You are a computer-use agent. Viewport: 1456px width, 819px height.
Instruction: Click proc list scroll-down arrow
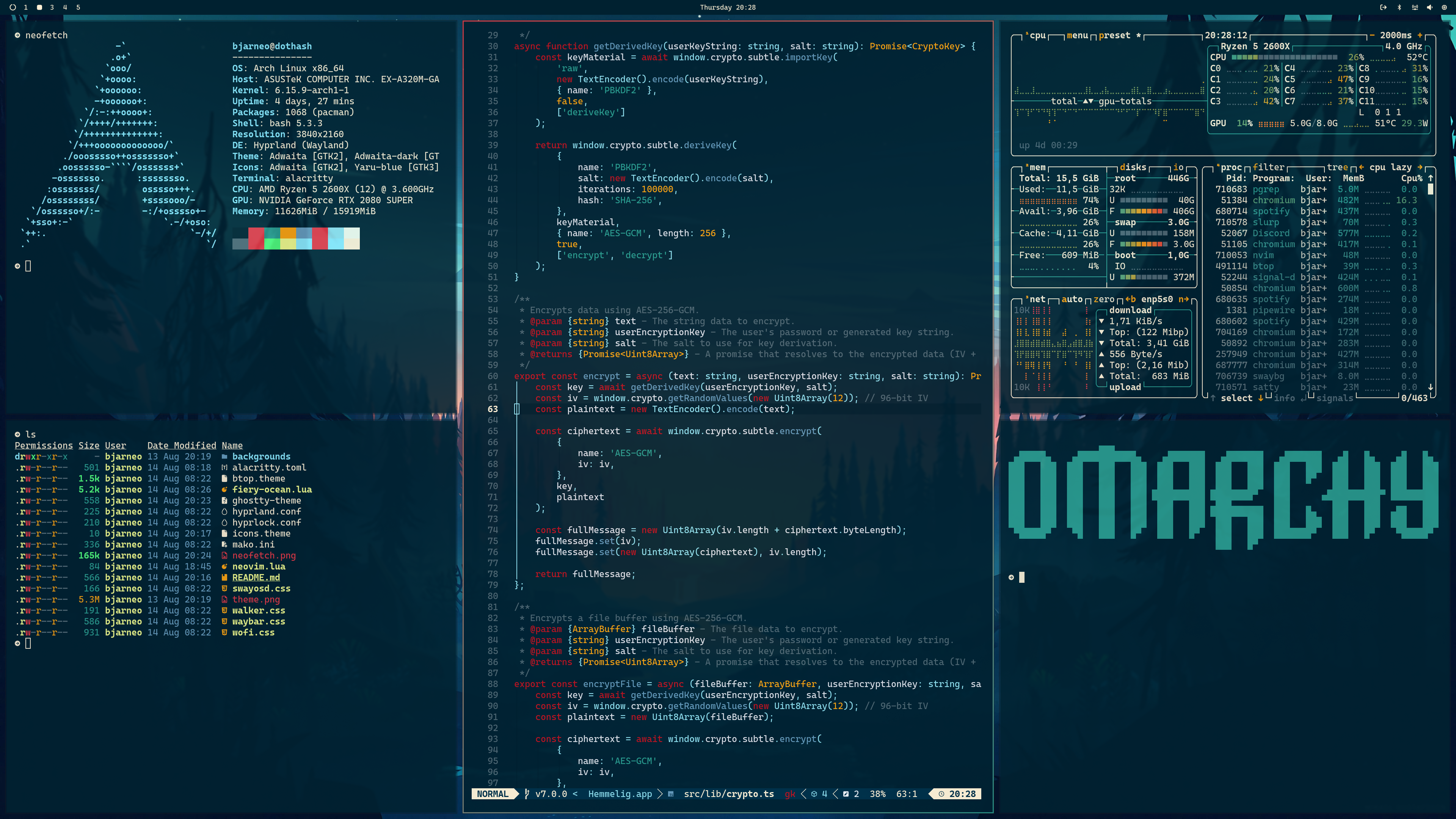tap(1431, 387)
